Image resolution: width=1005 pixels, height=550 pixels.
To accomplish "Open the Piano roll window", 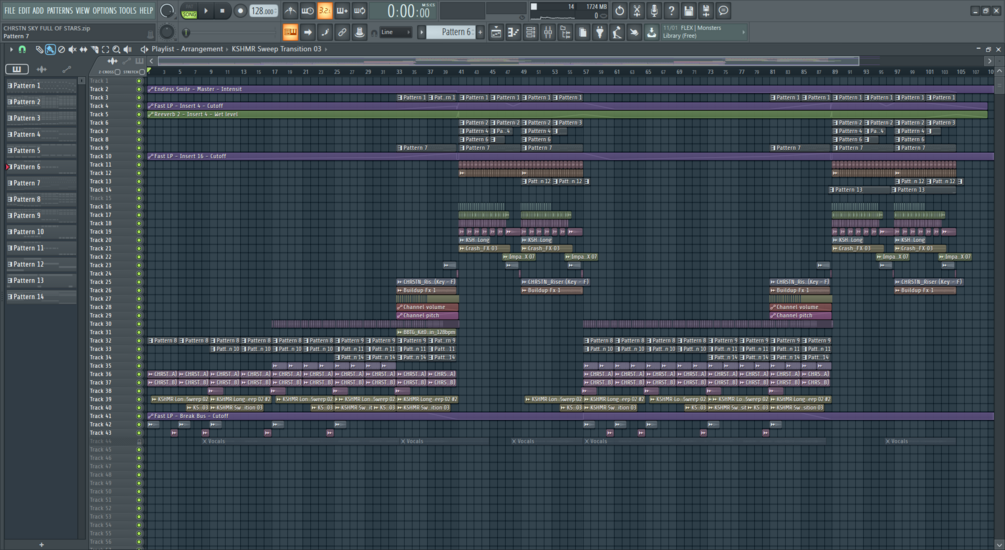I will pyautogui.click(x=513, y=32).
